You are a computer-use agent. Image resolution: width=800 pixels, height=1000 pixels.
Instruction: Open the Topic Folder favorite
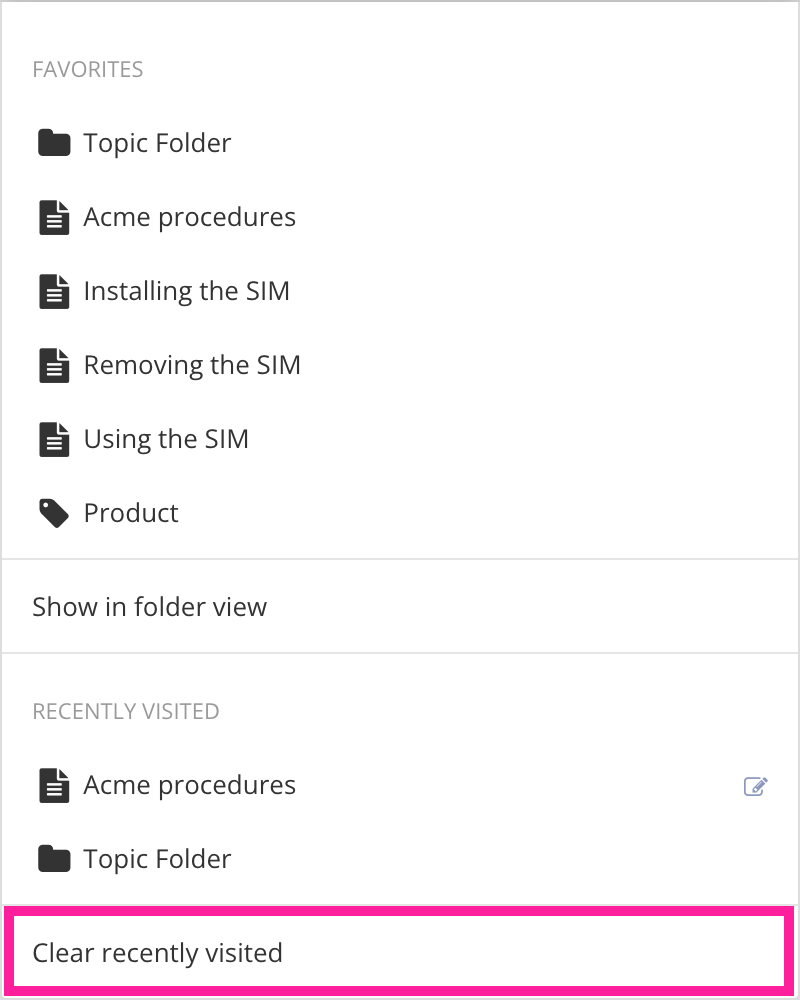157,143
